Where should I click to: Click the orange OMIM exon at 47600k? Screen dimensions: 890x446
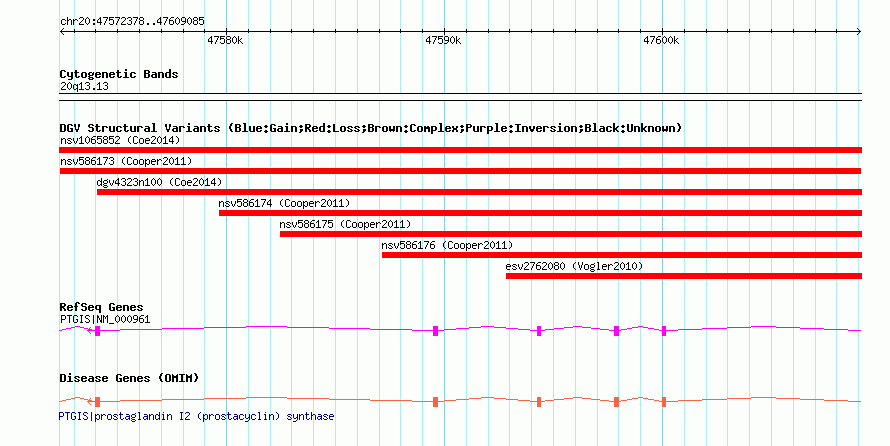[x=664, y=402]
